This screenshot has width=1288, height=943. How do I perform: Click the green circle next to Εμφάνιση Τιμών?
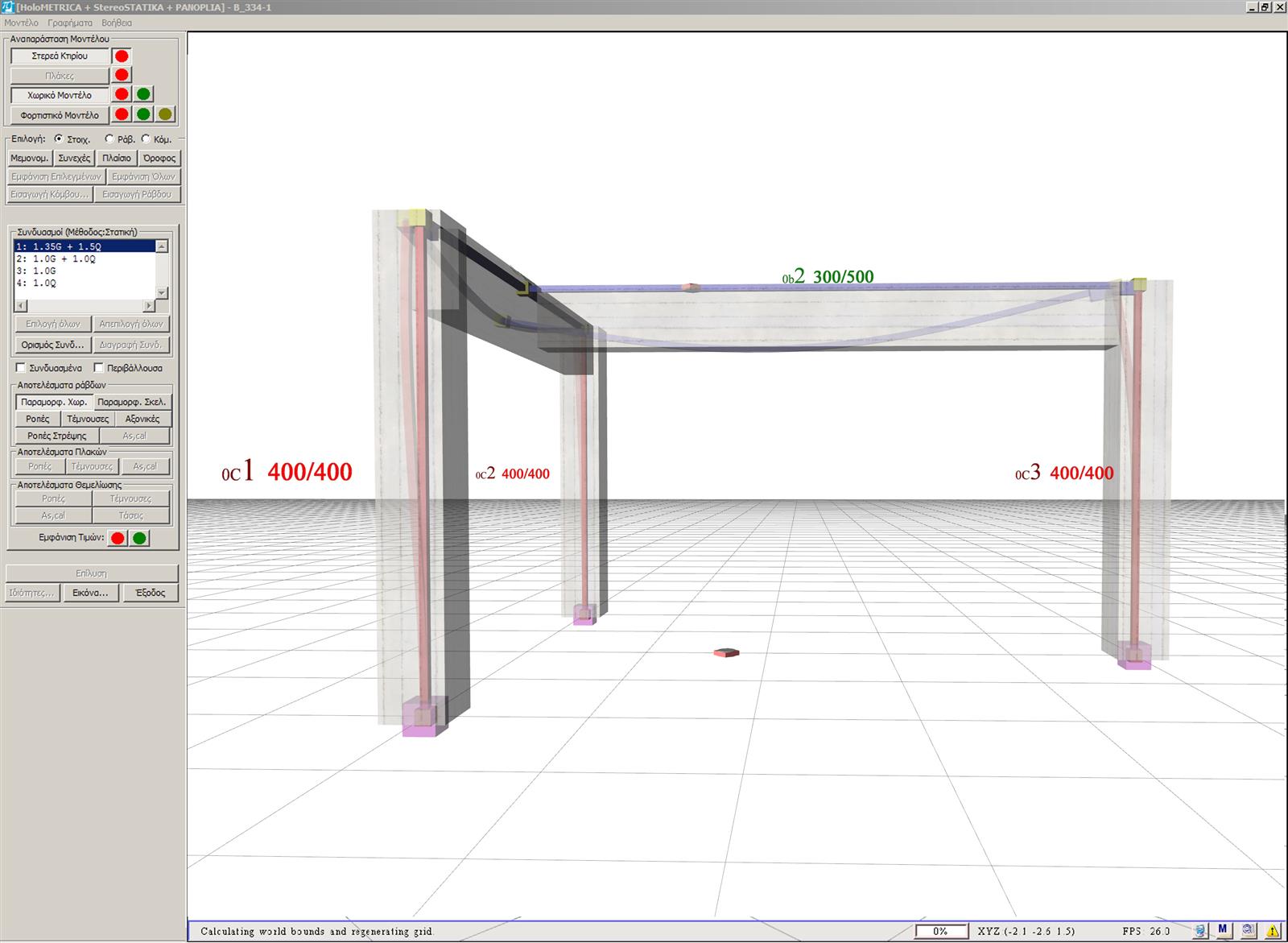(x=139, y=538)
